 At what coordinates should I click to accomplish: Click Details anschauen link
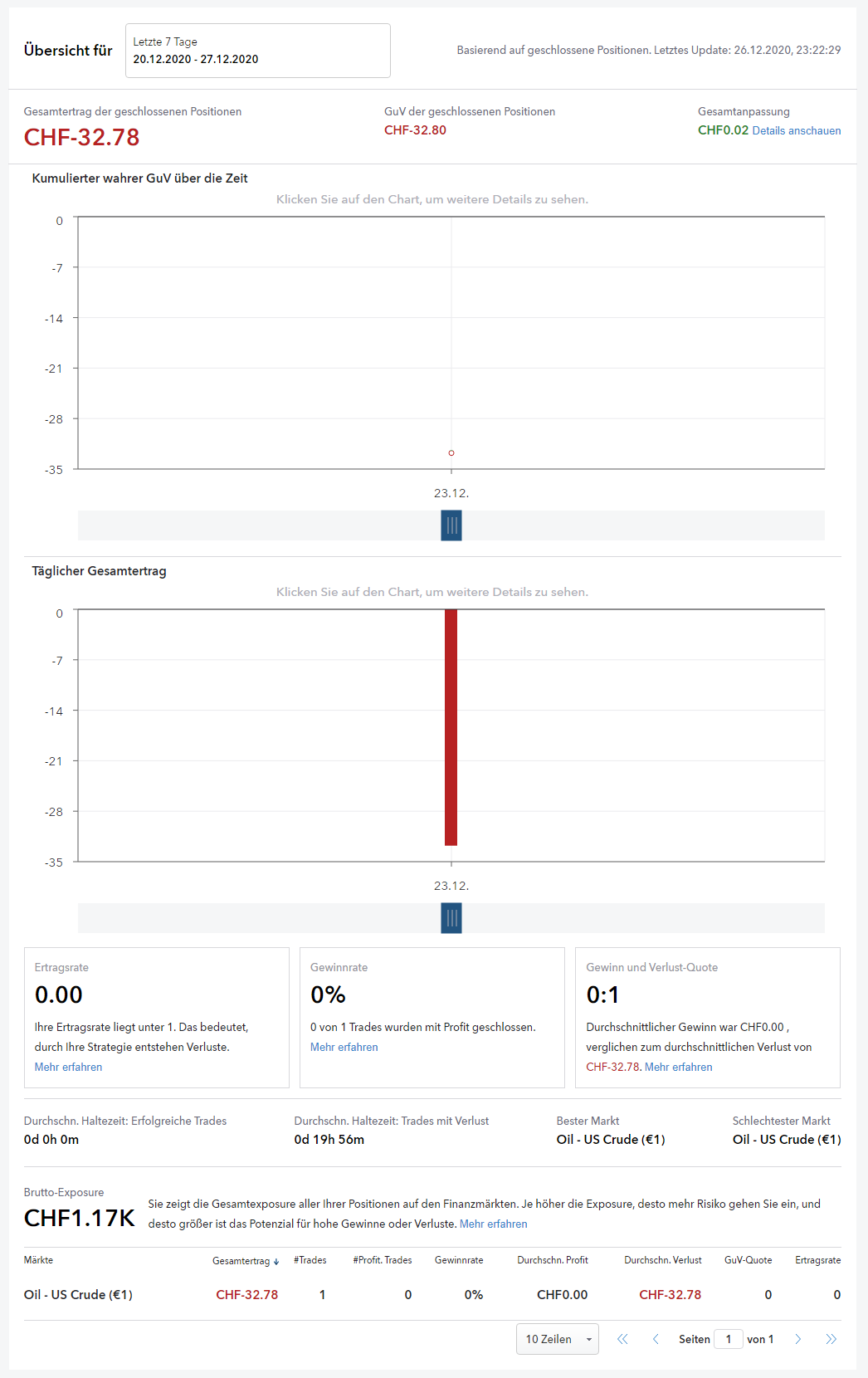tap(796, 131)
